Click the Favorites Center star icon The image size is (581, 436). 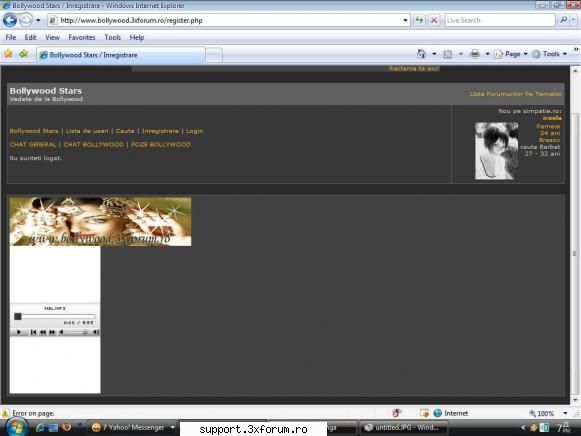coord(8,54)
